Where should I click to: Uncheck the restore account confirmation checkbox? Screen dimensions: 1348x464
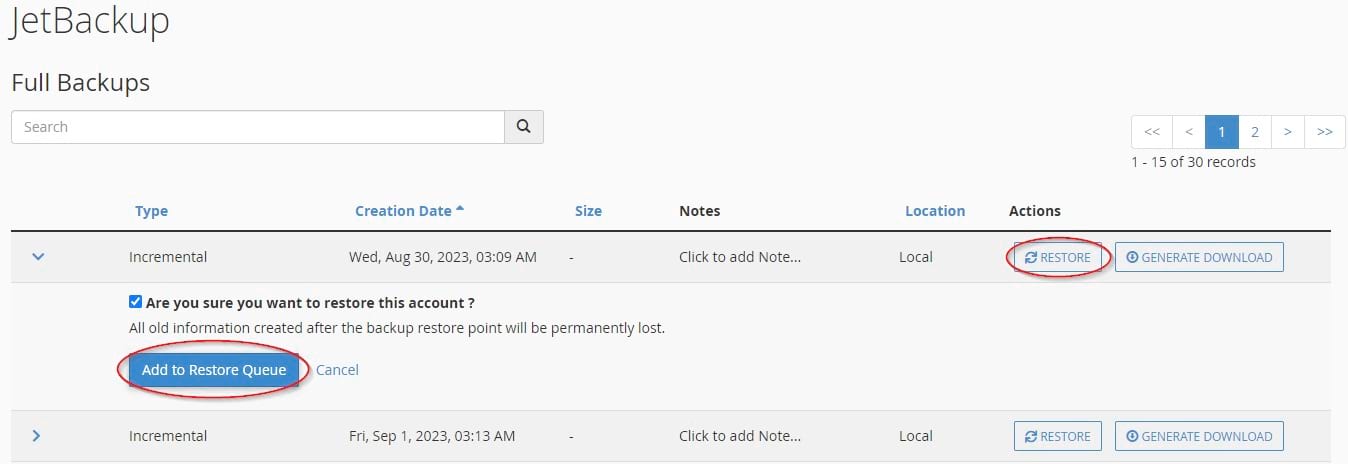pyautogui.click(x=135, y=302)
